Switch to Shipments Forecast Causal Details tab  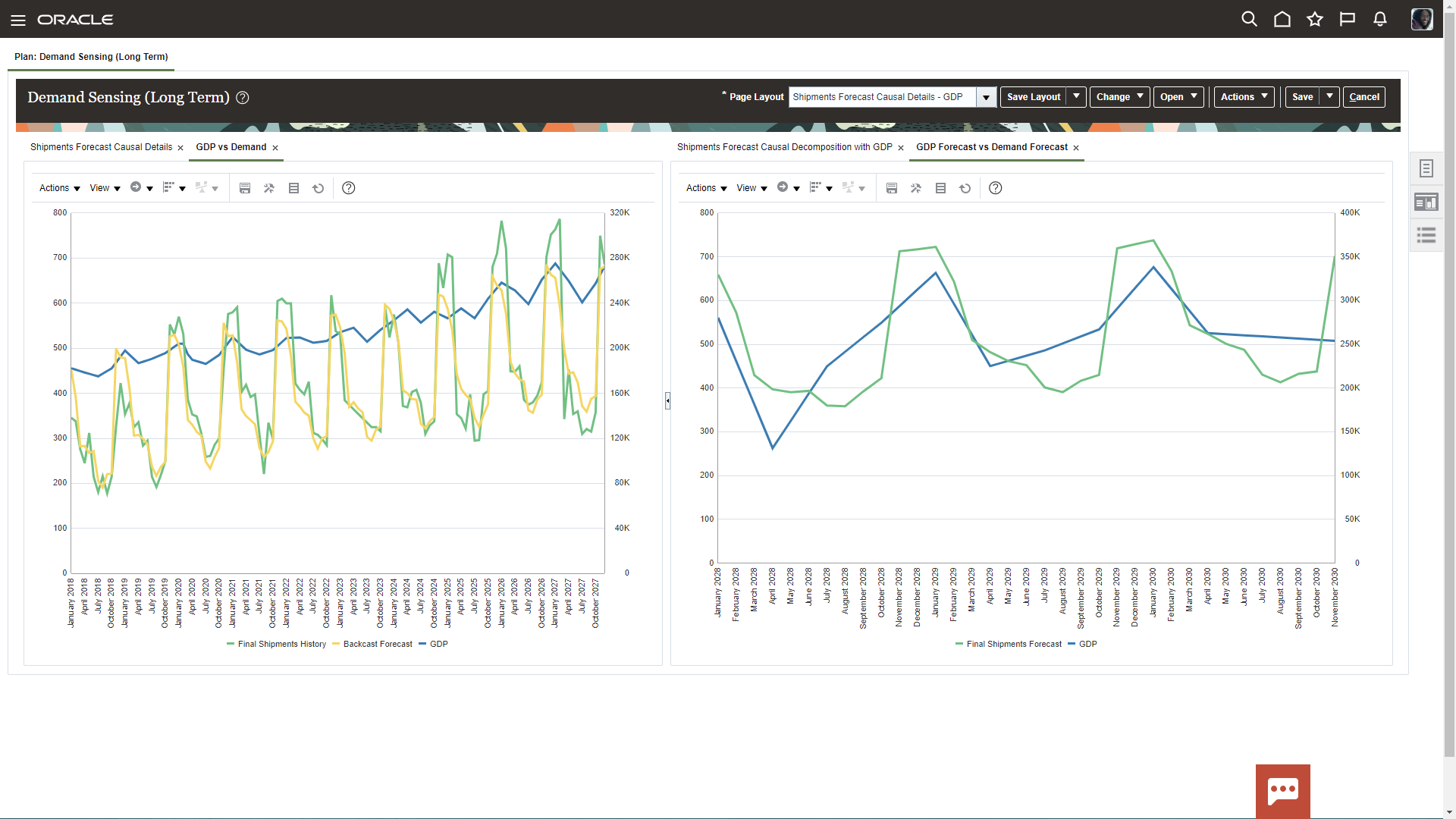pos(101,147)
